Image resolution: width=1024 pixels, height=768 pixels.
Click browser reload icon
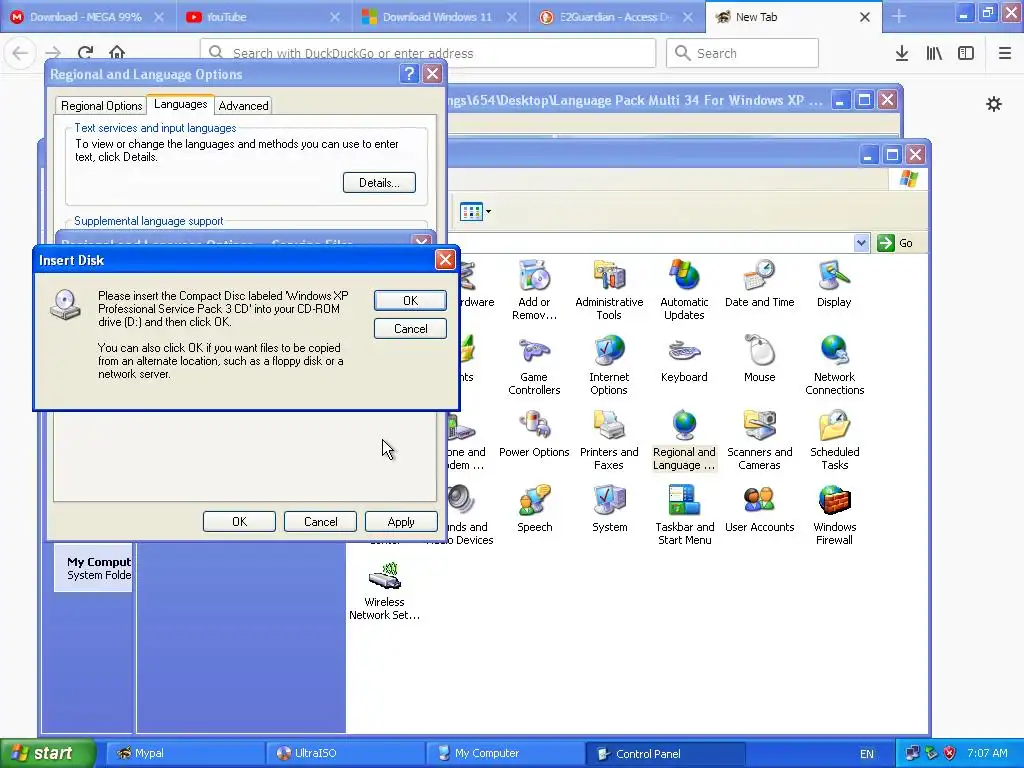point(85,53)
